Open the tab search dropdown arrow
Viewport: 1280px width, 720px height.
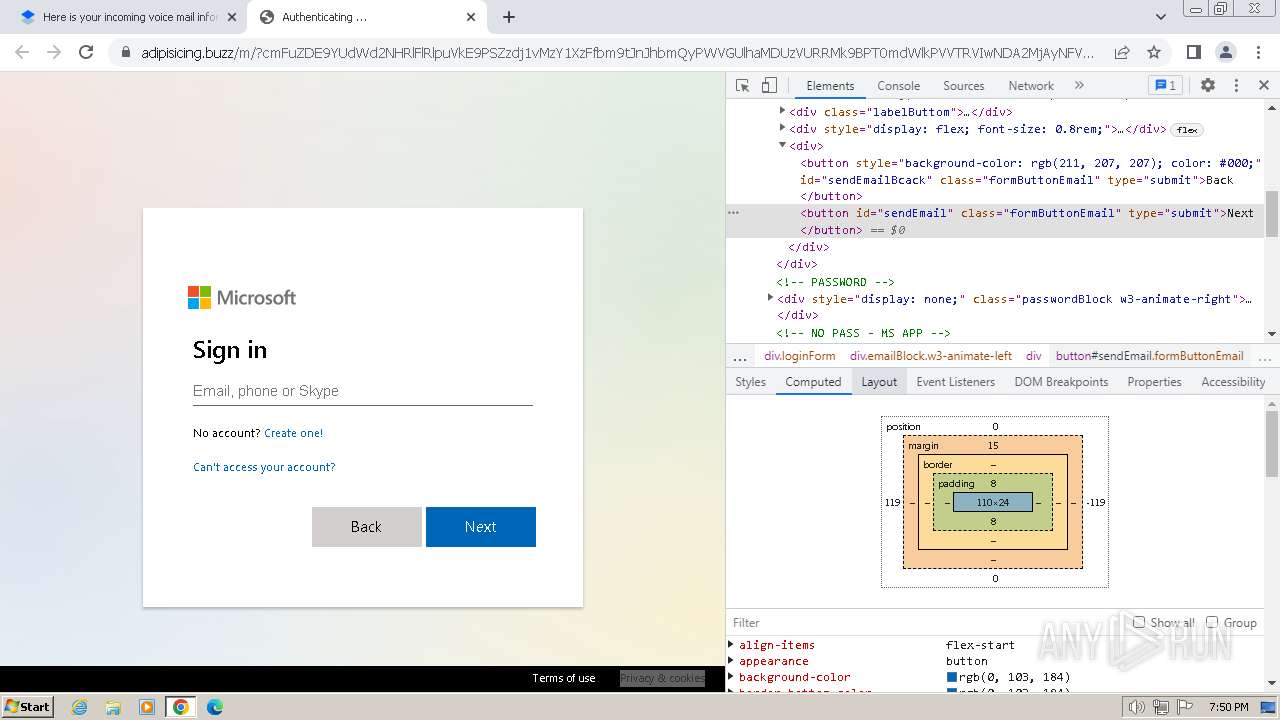[x=1160, y=17]
